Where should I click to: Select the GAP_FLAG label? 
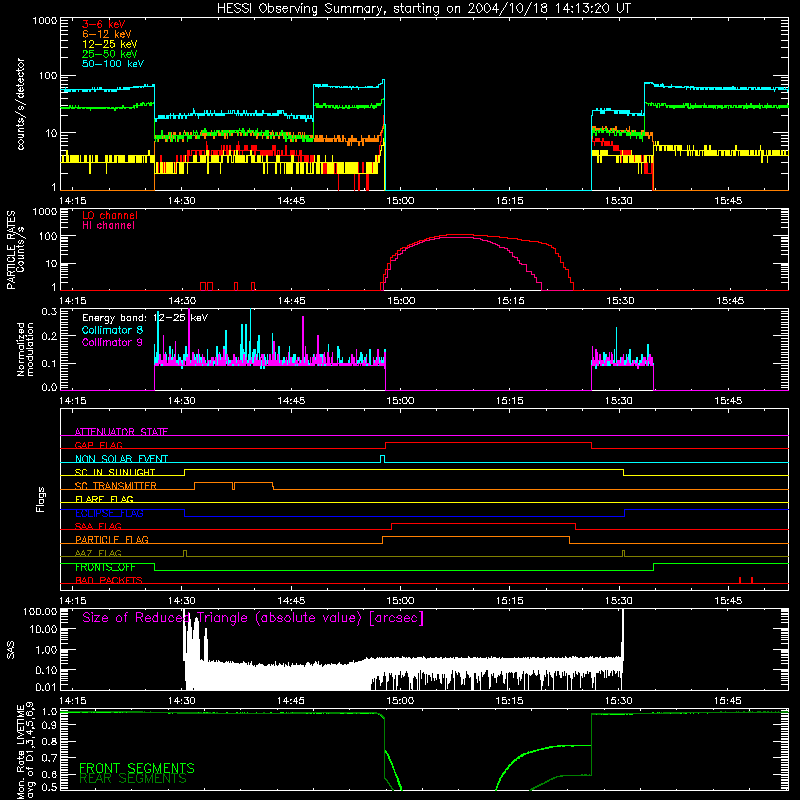point(98,445)
